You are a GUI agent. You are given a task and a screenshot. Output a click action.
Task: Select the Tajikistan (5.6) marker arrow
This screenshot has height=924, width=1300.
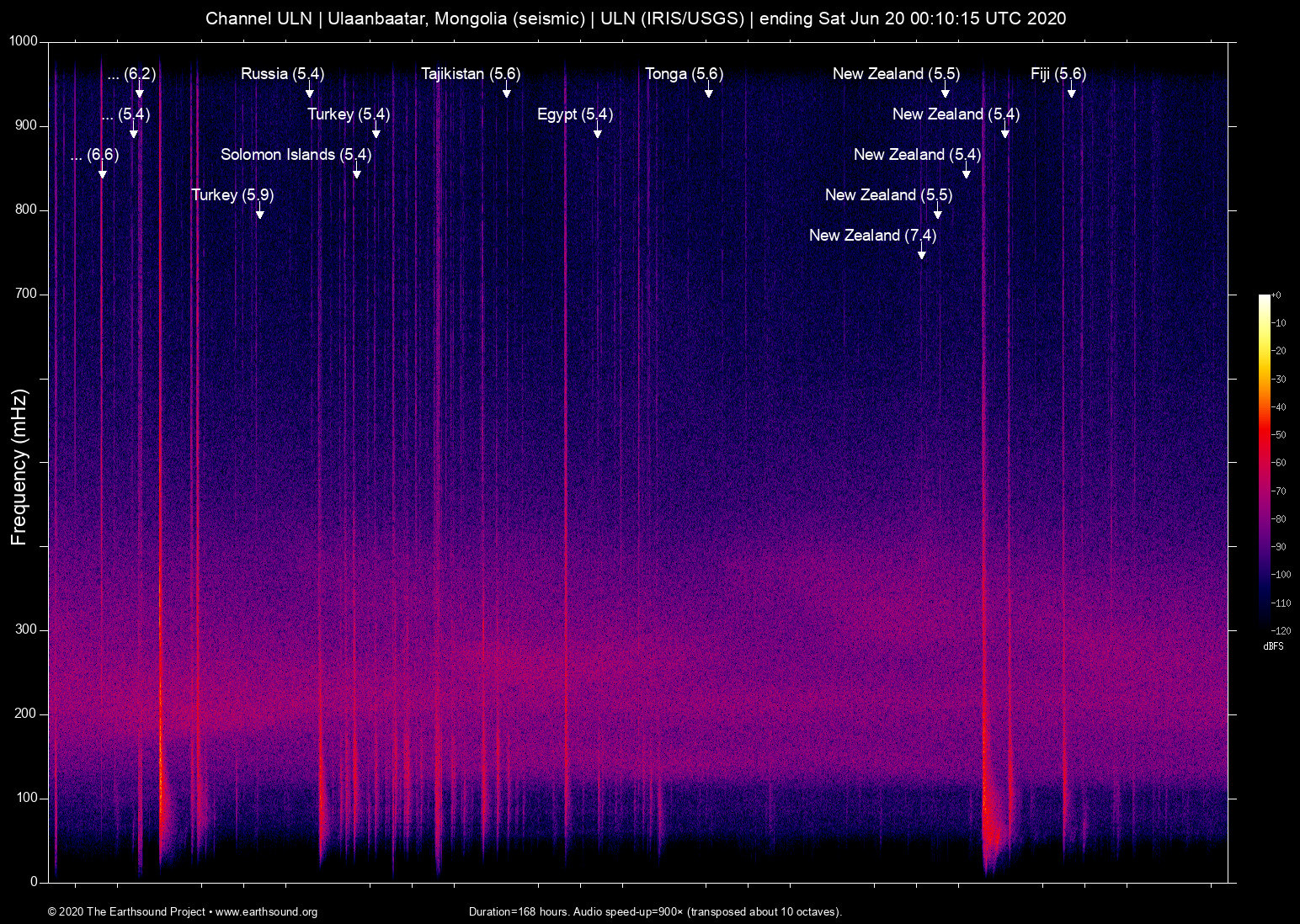click(505, 91)
